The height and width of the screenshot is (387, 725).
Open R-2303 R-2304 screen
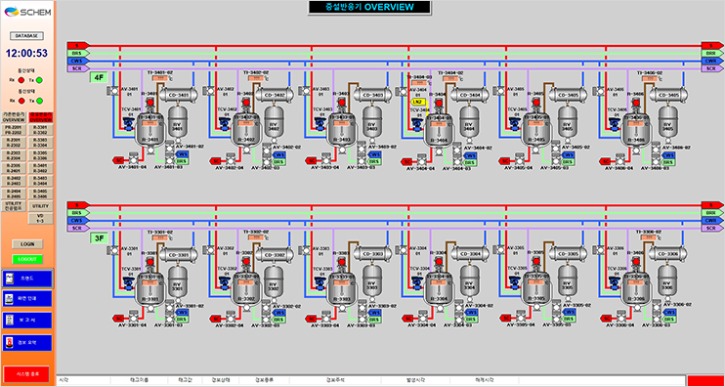[14, 155]
